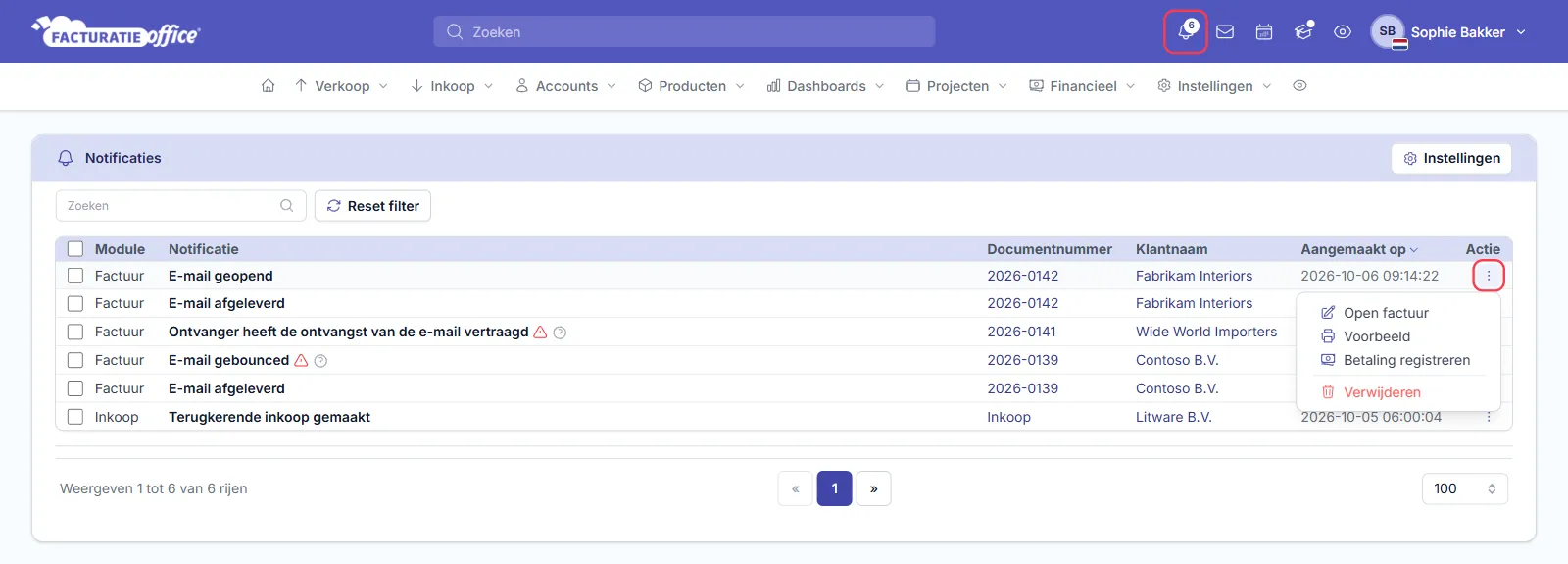The height and width of the screenshot is (564, 1568).
Task: Choose Open factuur from context menu
Action: point(1386,313)
